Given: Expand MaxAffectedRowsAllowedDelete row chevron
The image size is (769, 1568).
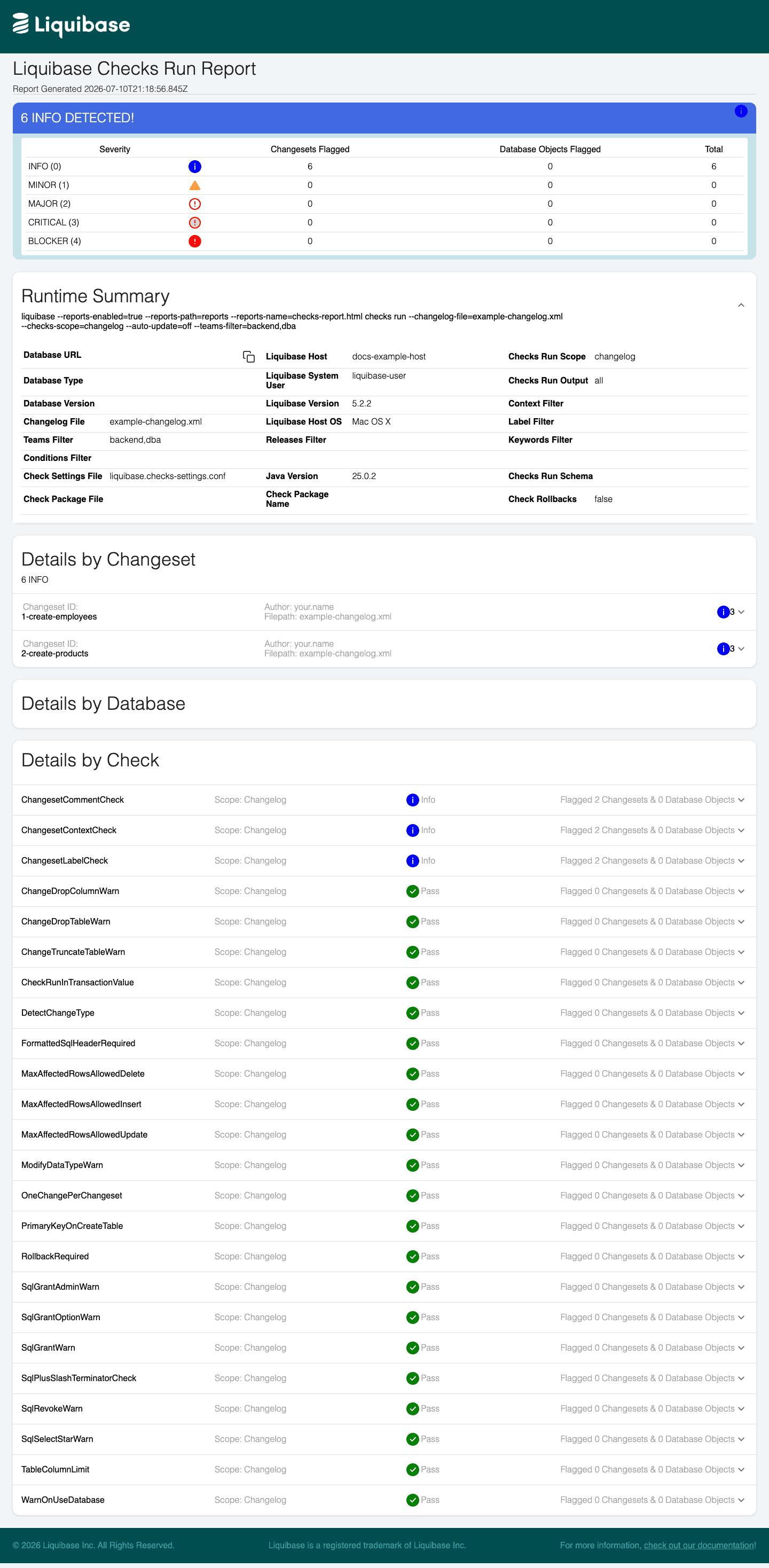Looking at the screenshot, I should point(741,1074).
